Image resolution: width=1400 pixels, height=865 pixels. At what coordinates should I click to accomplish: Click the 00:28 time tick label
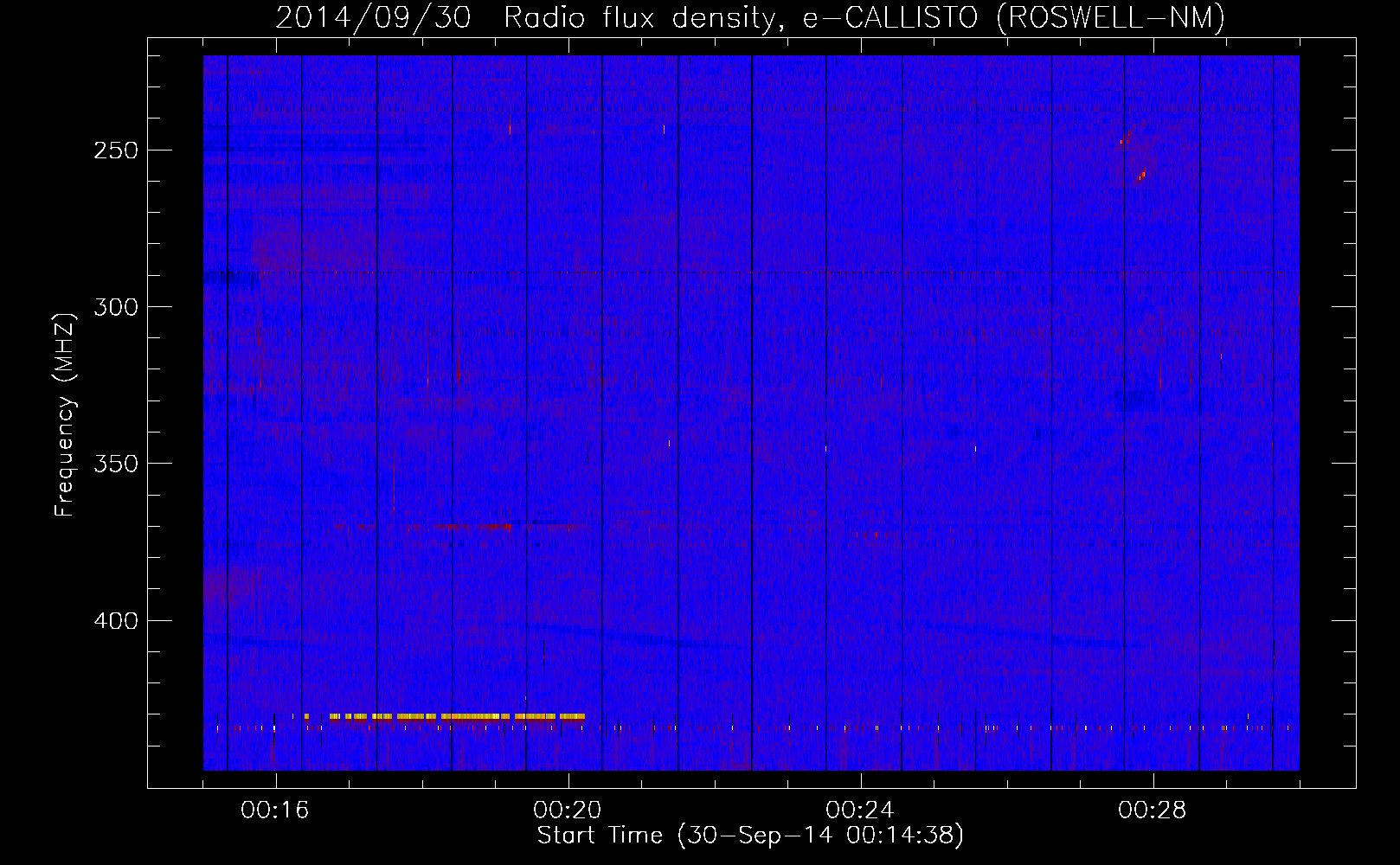click(1153, 811)
